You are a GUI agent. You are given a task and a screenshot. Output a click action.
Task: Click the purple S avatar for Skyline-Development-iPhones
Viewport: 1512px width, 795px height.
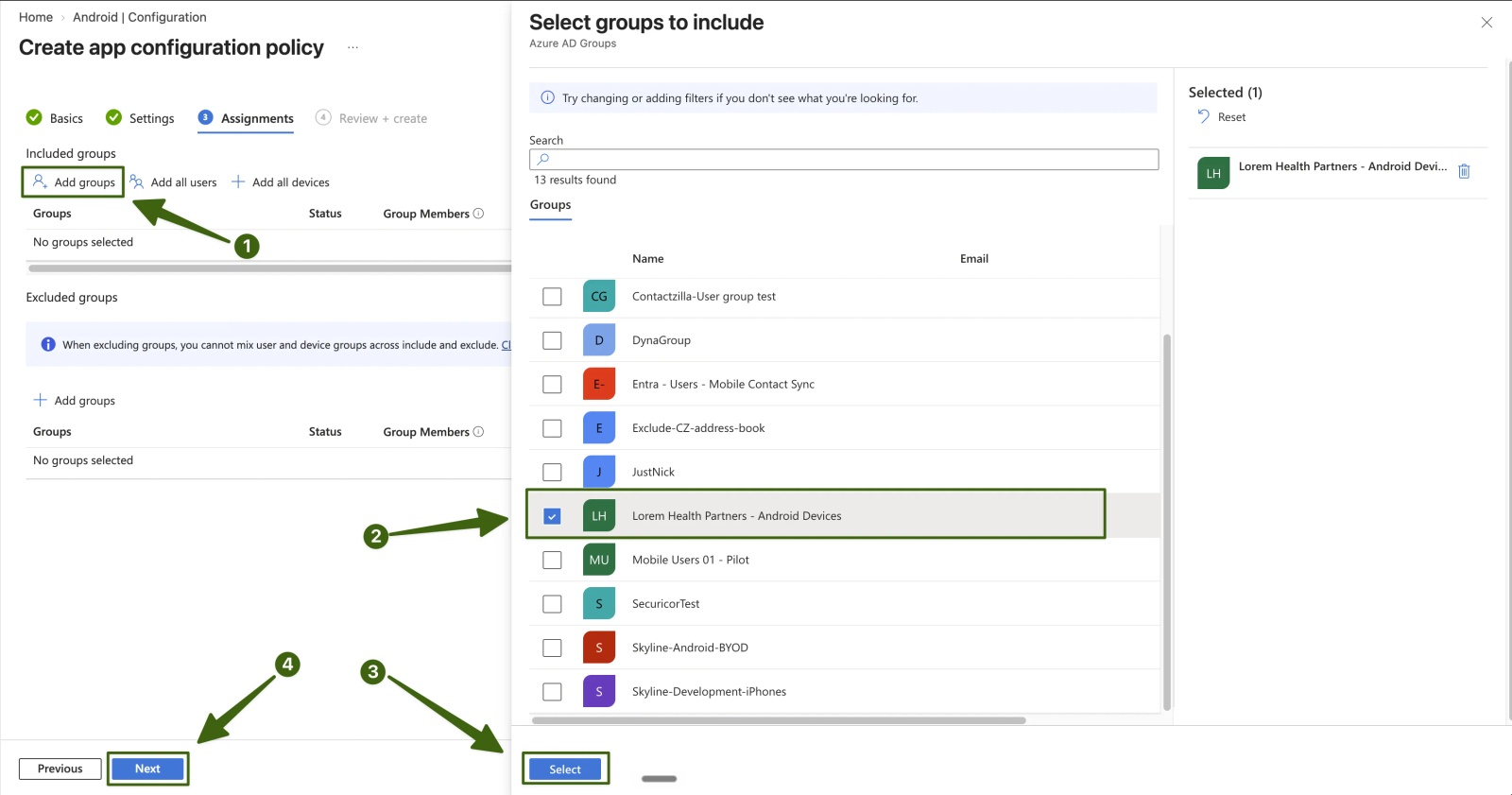[599, 691]
